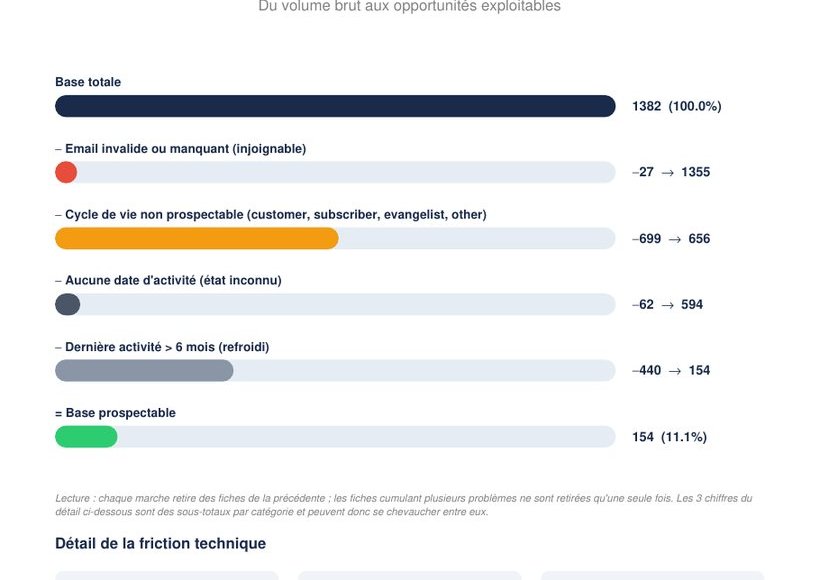Click the gray Dernière activité bar
Viewport: 820px width, 580px height.
(144, 370)
